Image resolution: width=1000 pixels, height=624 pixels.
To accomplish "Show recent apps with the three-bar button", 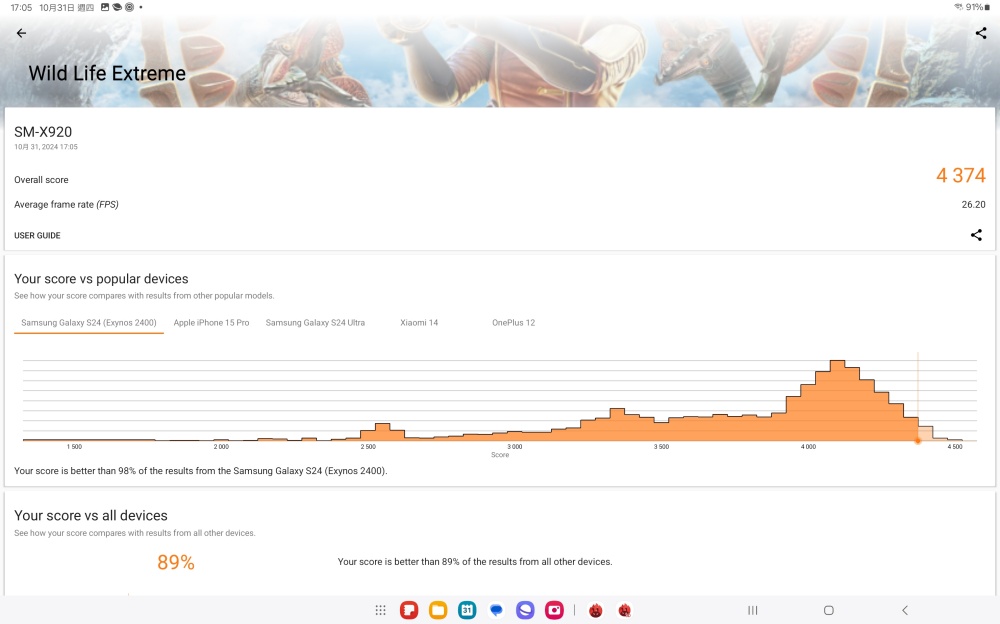I will 753,611.
